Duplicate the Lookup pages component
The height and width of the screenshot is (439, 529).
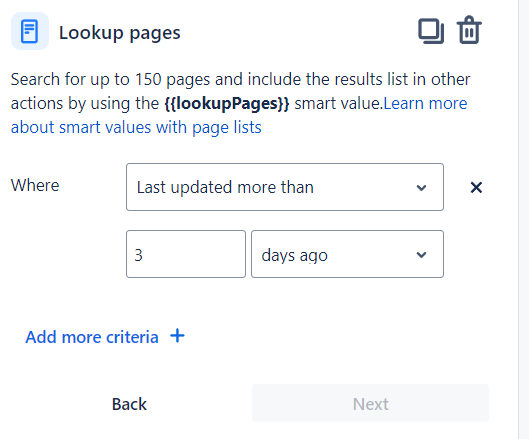tap(431, 31)
